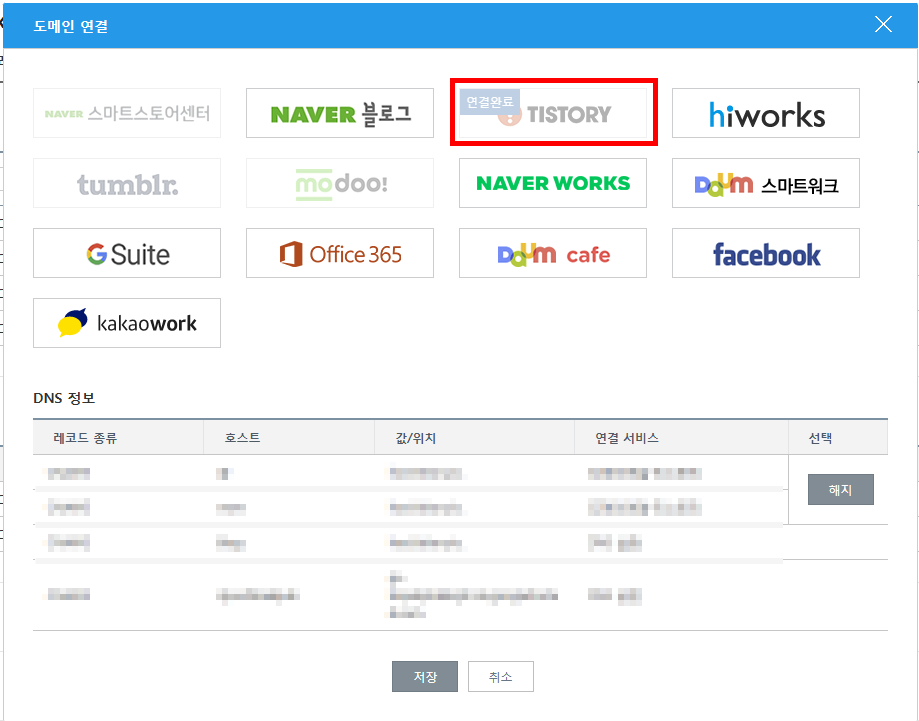Screen dimensions: 919x721
Task: Choose the facebook service tile
Action: click(x=765, y=253)
